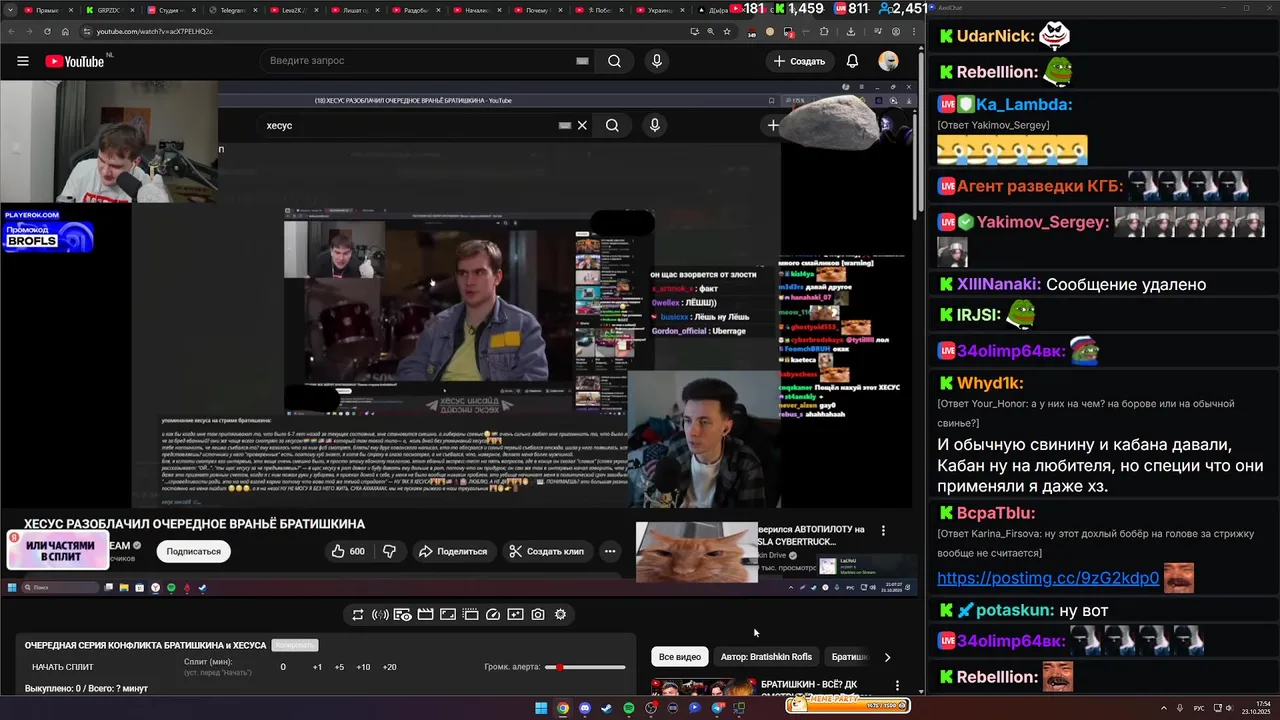Add +20 minutes to the split
Viewport: 1280px width, 720px height.
click(x=389, y=667)
